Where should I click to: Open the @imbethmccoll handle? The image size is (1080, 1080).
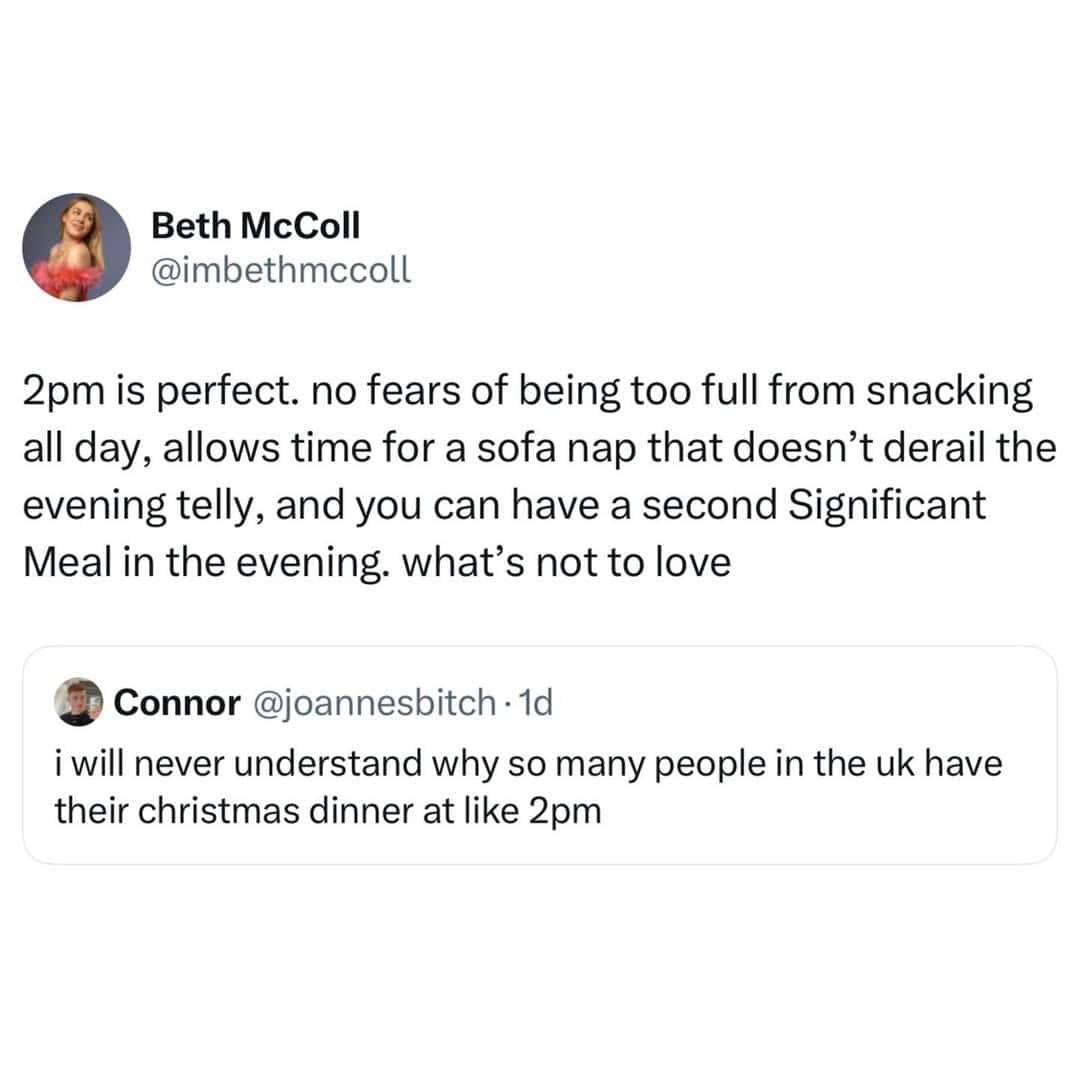point(281,269)
